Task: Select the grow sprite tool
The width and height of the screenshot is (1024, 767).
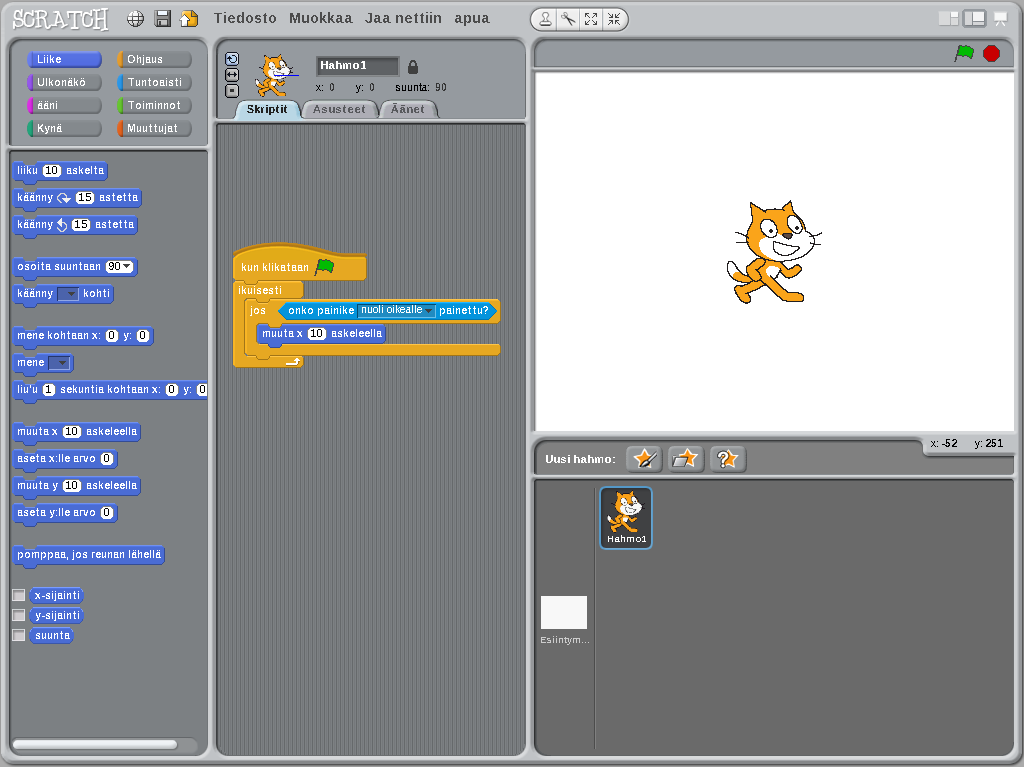Action: (591, 20)
